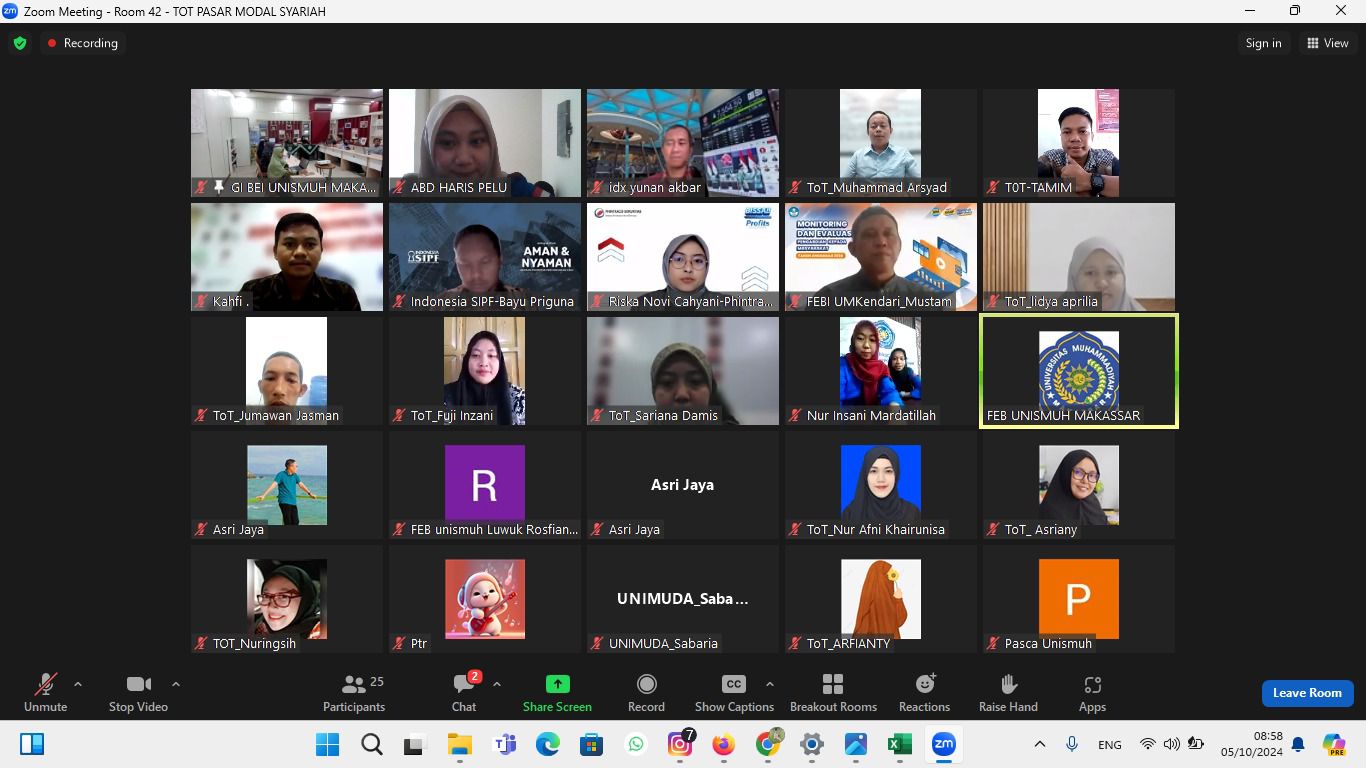Open the Chat panel
1366x768 pixels.
464,692
